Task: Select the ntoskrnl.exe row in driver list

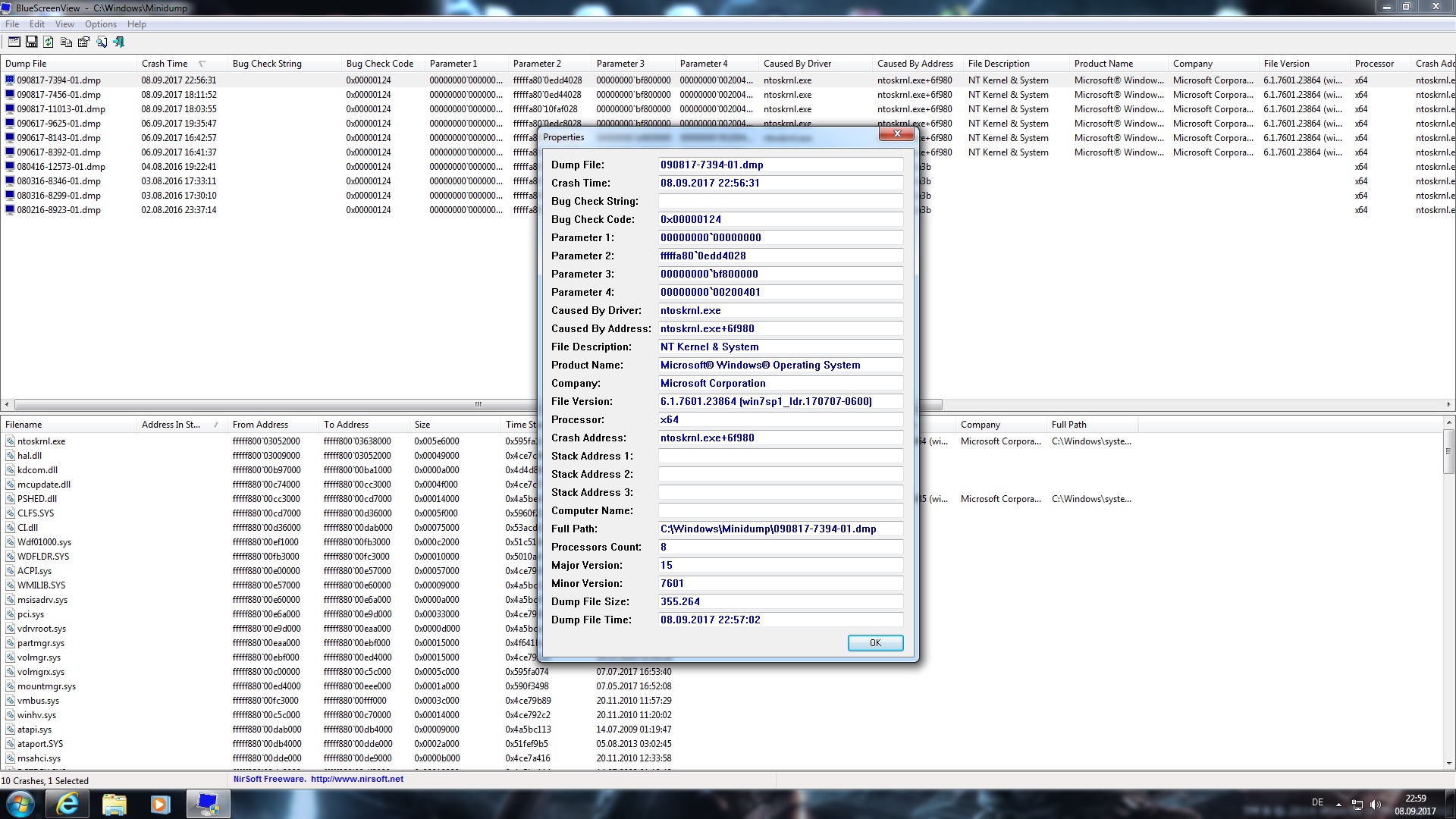Action: tap(41, 441)
